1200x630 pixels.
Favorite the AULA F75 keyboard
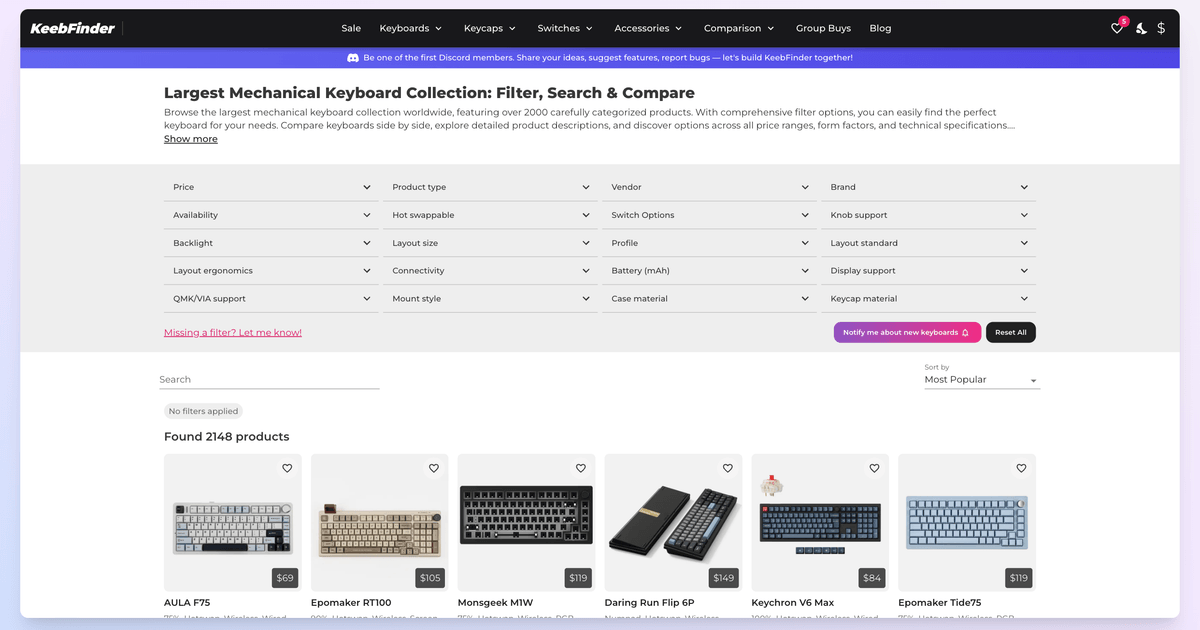(x=287, y=468)
